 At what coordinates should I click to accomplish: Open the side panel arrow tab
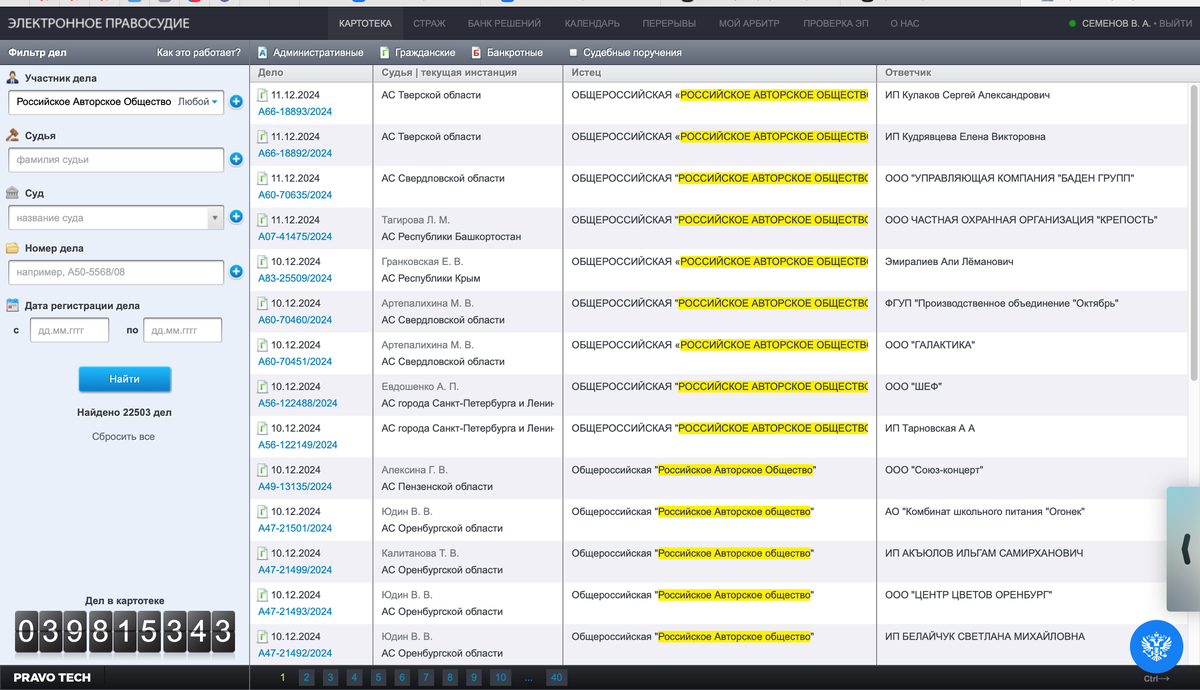(1184, 548)
